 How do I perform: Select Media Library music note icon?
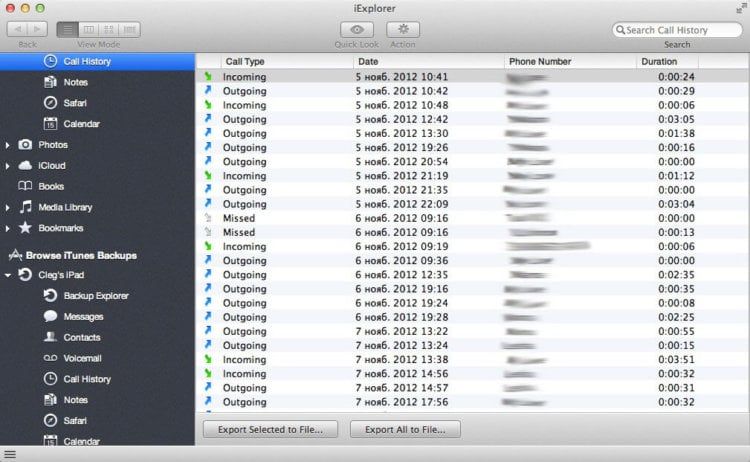tap(26, 207)
